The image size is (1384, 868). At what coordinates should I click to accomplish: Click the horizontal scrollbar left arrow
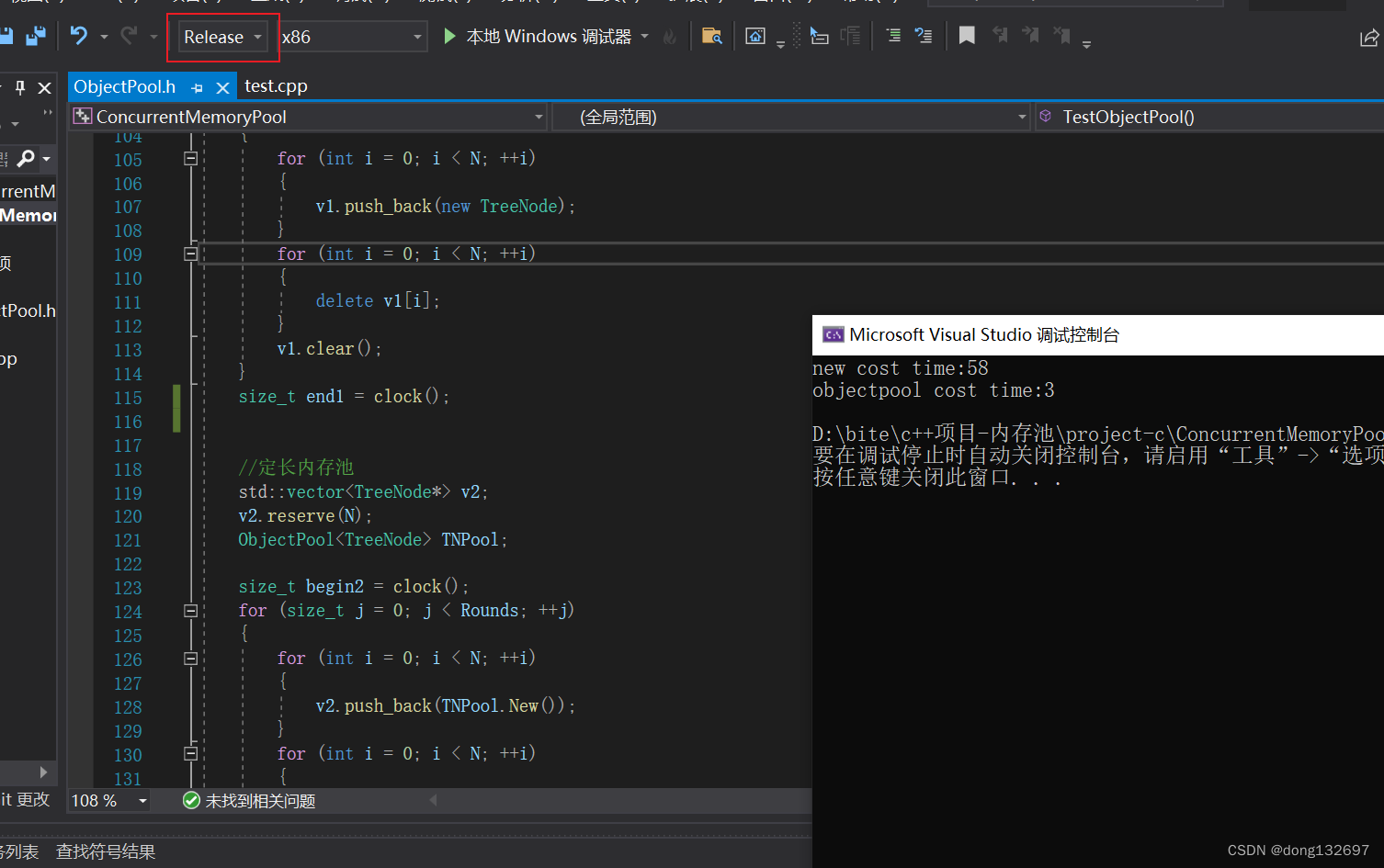coord(433,800)
